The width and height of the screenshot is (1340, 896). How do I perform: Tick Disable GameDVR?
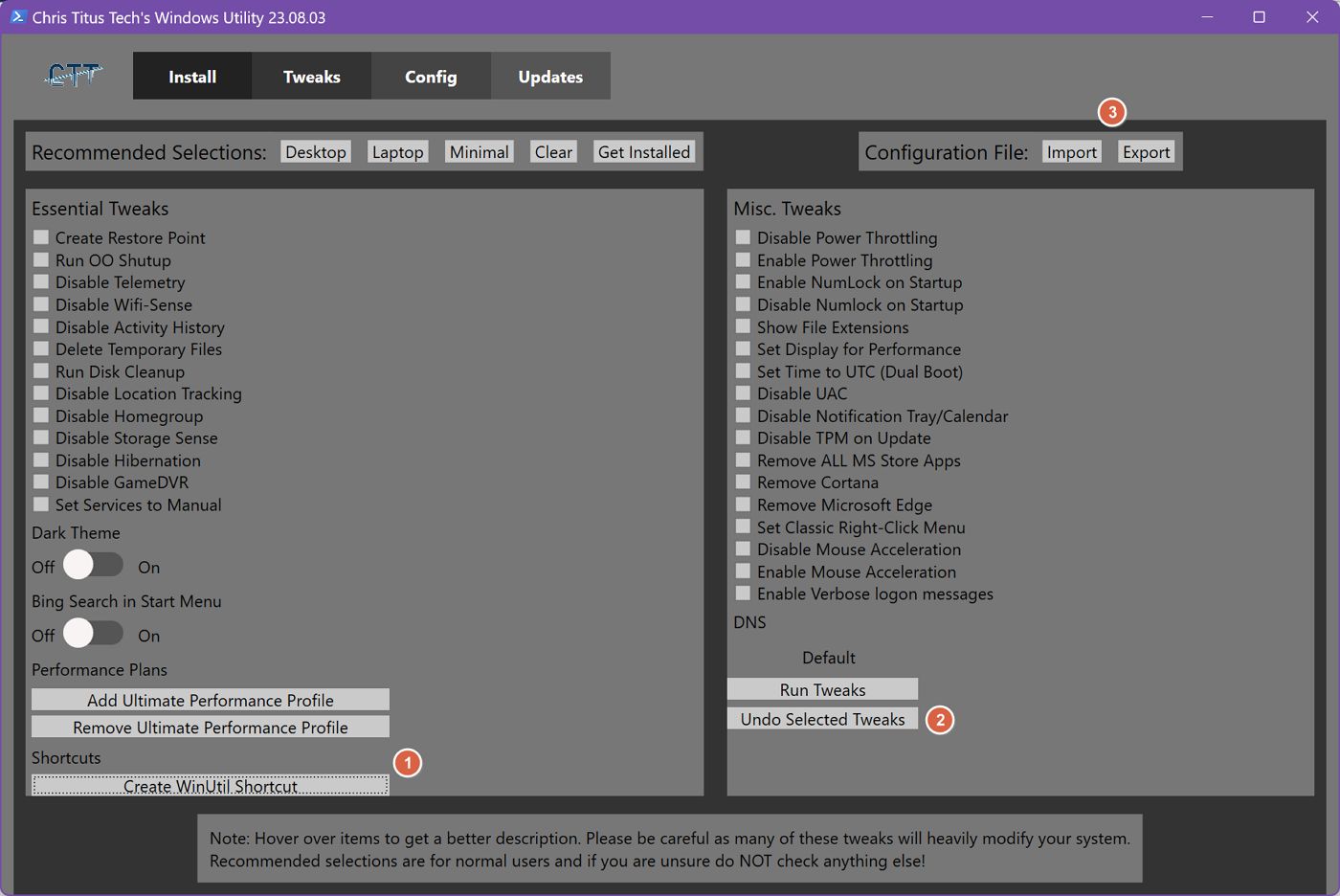[41, 482]
